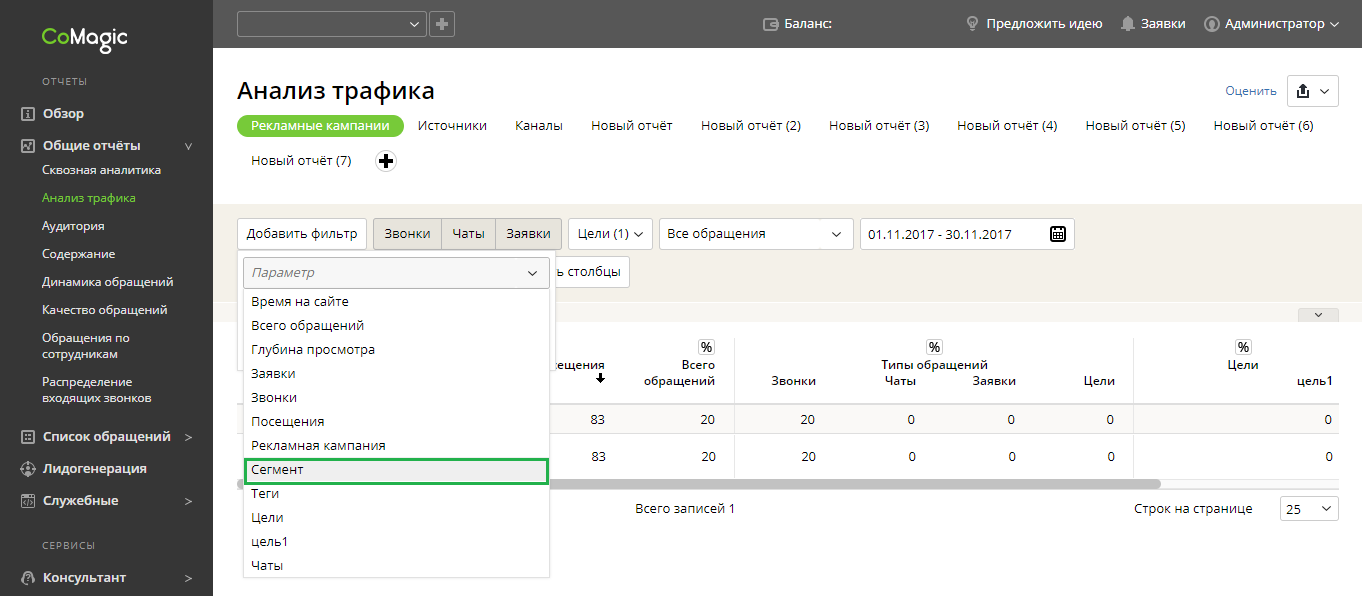Choose цель1 in parameter list

[396, 542]
